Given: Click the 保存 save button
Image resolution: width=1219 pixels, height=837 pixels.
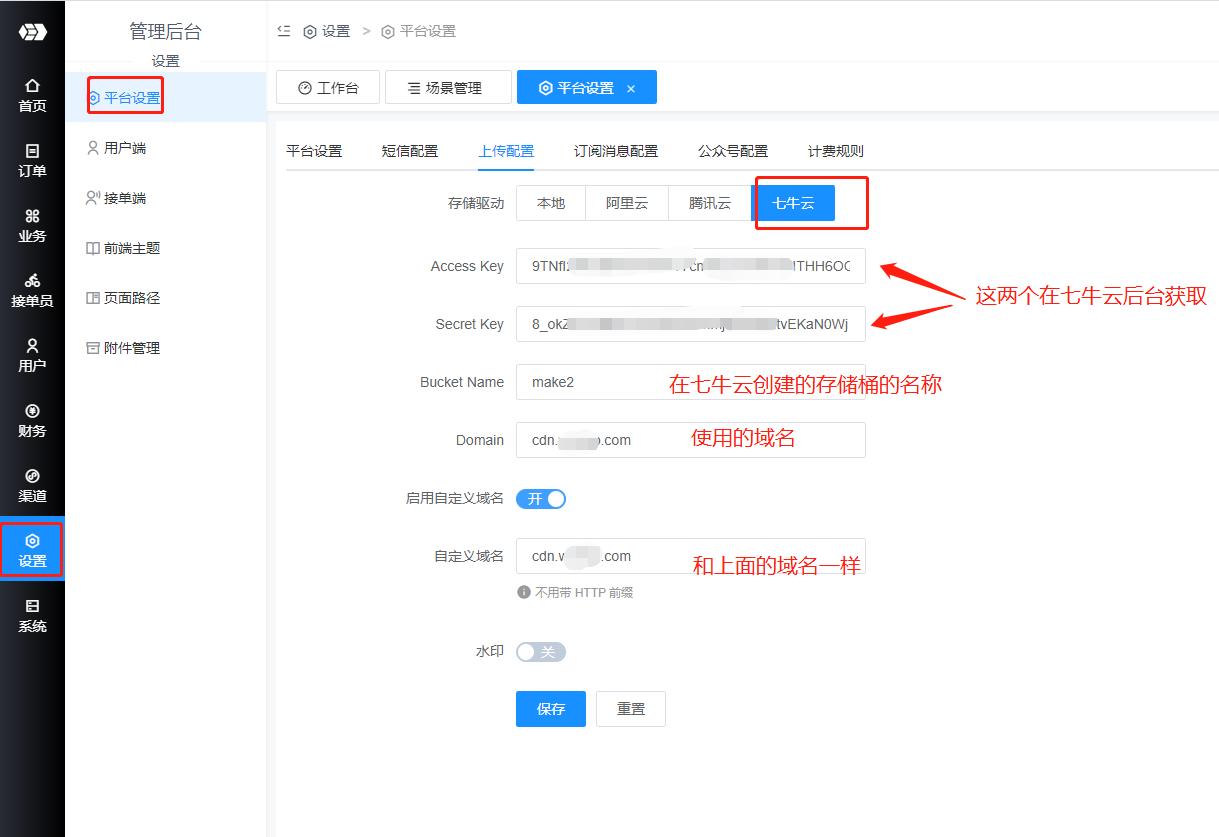Looking at the screenshot, I should (551, 709).
